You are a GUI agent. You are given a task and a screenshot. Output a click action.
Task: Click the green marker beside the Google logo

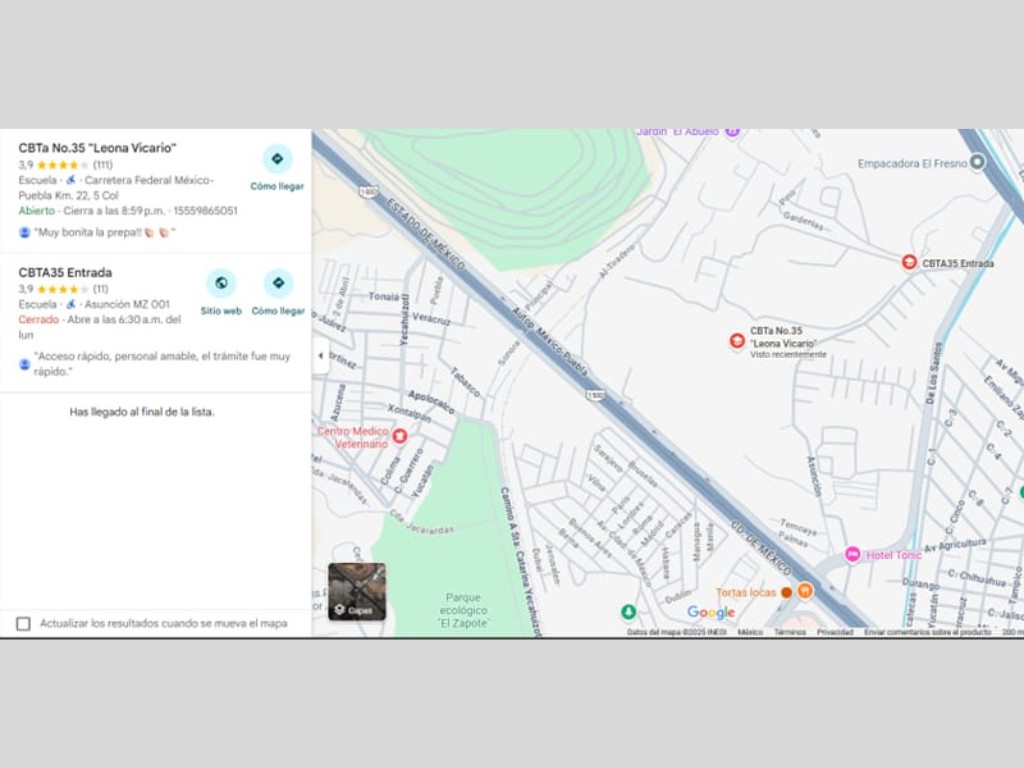628,611
